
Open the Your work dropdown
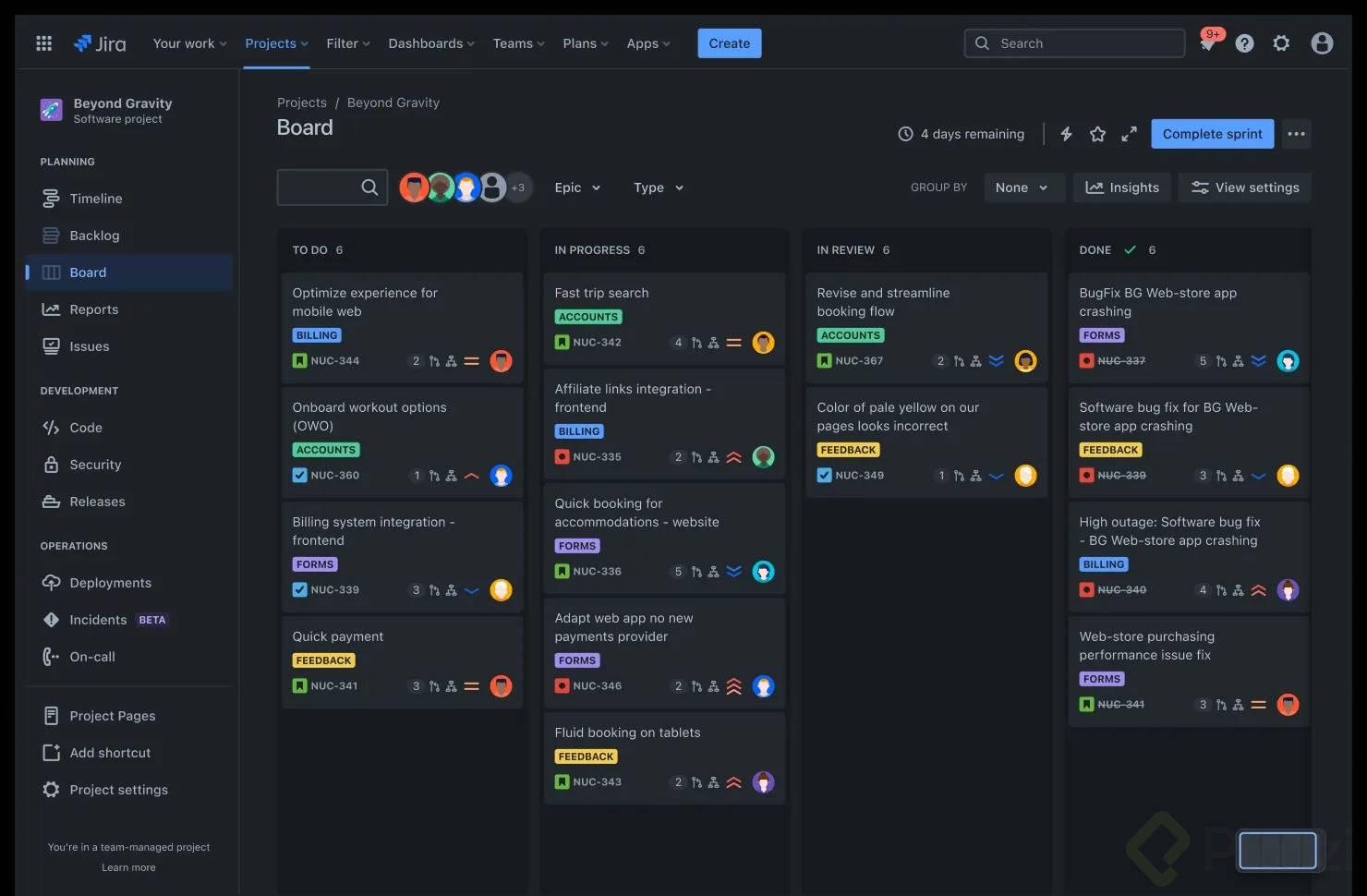pos(189,43)
